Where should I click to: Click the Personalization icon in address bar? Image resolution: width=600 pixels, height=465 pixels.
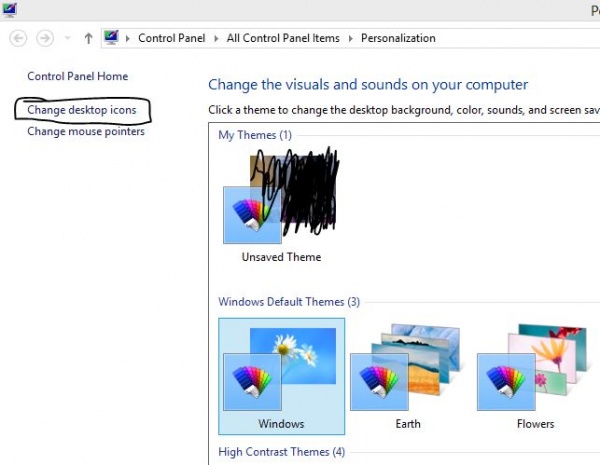(111, 38)
